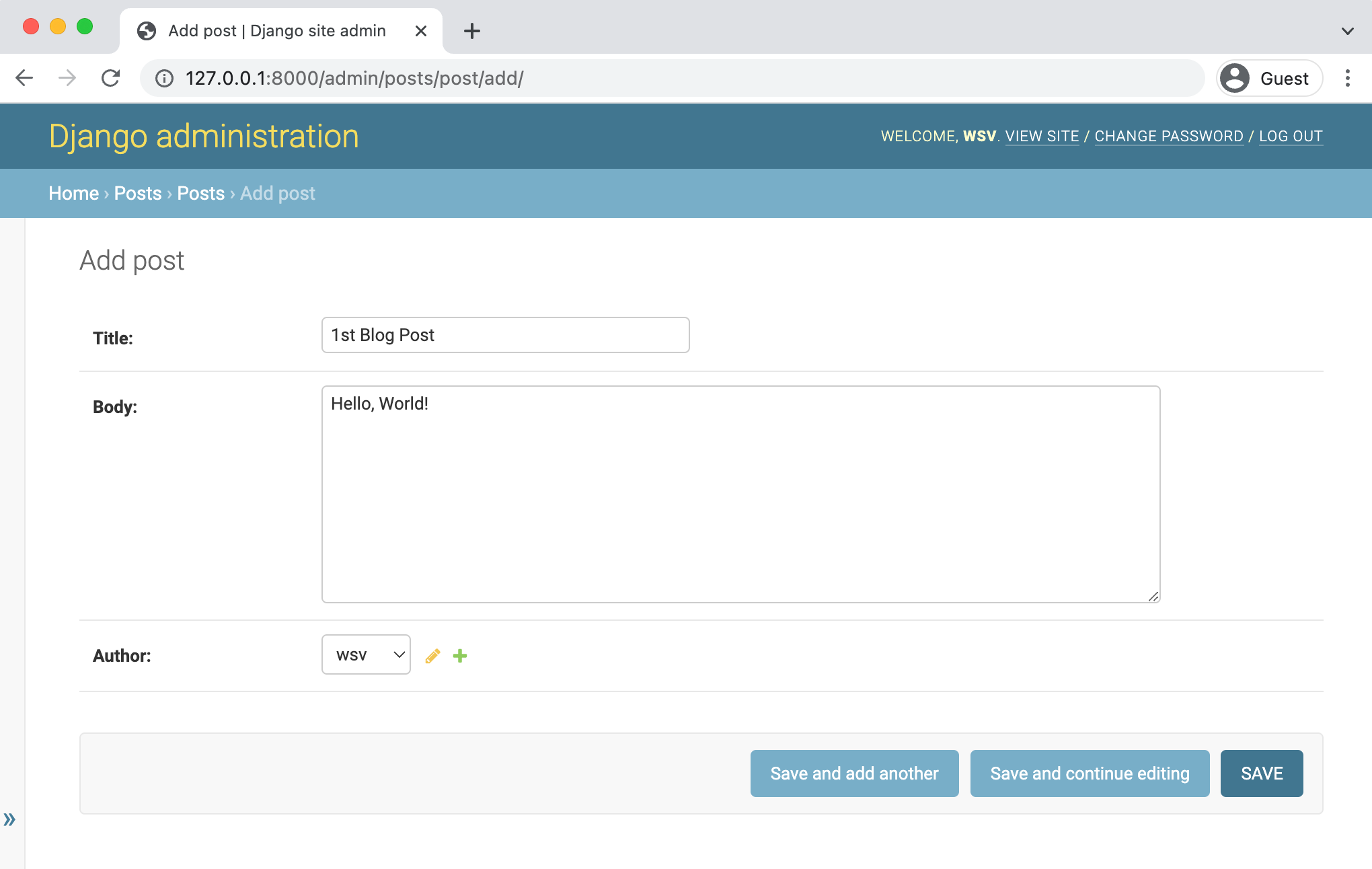Screen dimensions: 1372x869
Task: Click the Author: label
Action: click(122, 656)
